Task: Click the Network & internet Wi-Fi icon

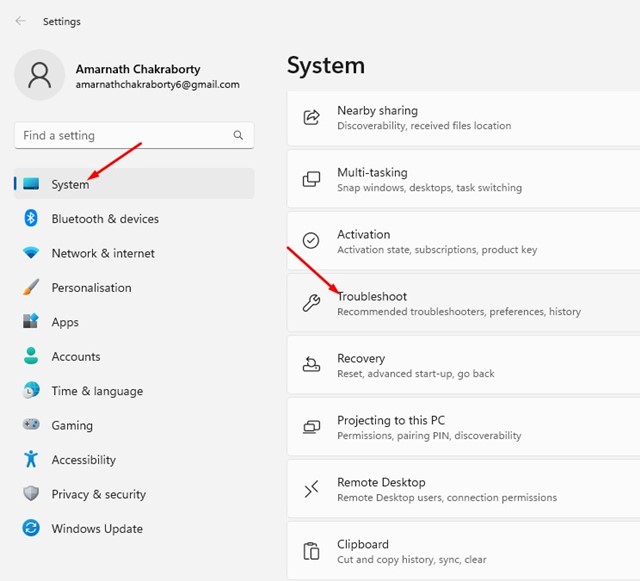Action: click(31, 253)
